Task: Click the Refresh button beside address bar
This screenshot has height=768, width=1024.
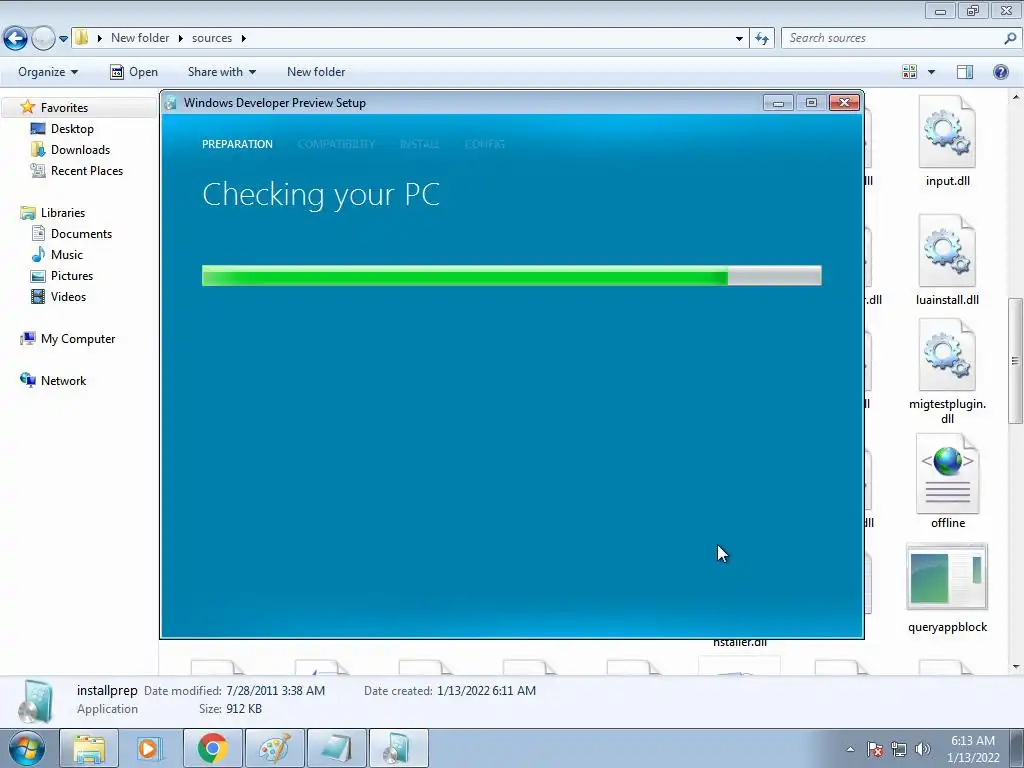Action: click(761, 39)
